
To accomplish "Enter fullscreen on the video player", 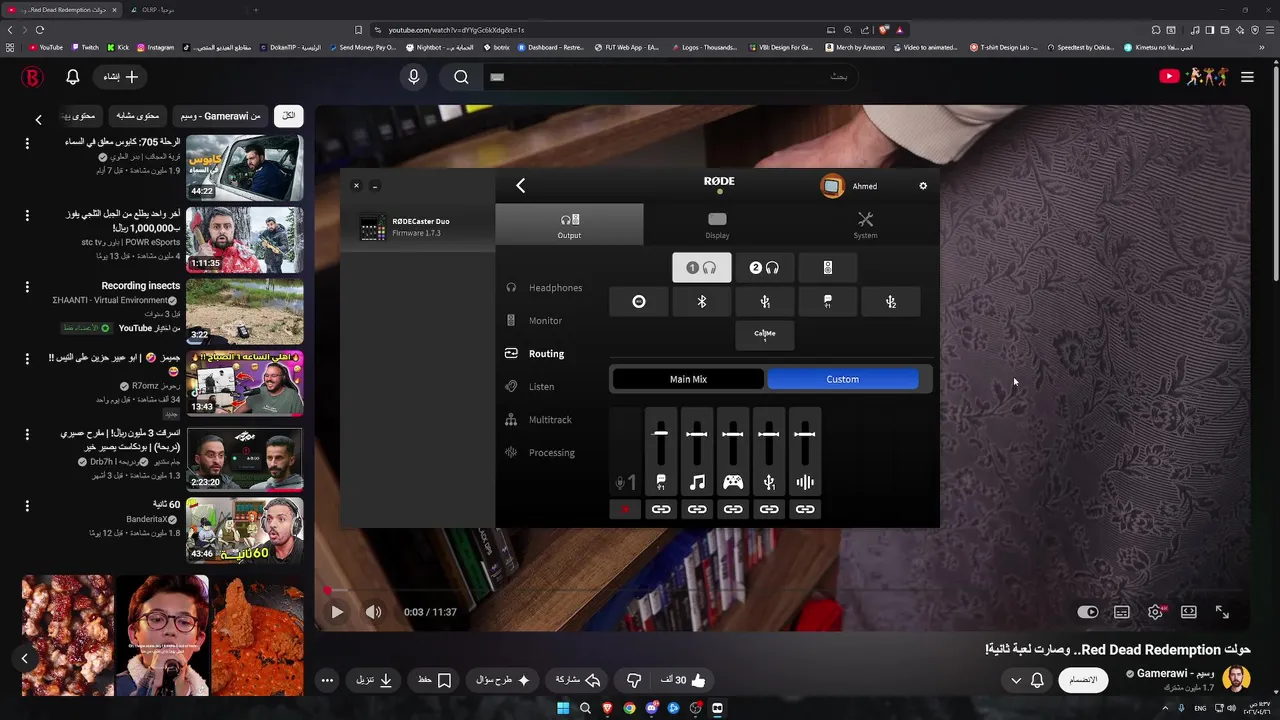I will pos(1222,612).
